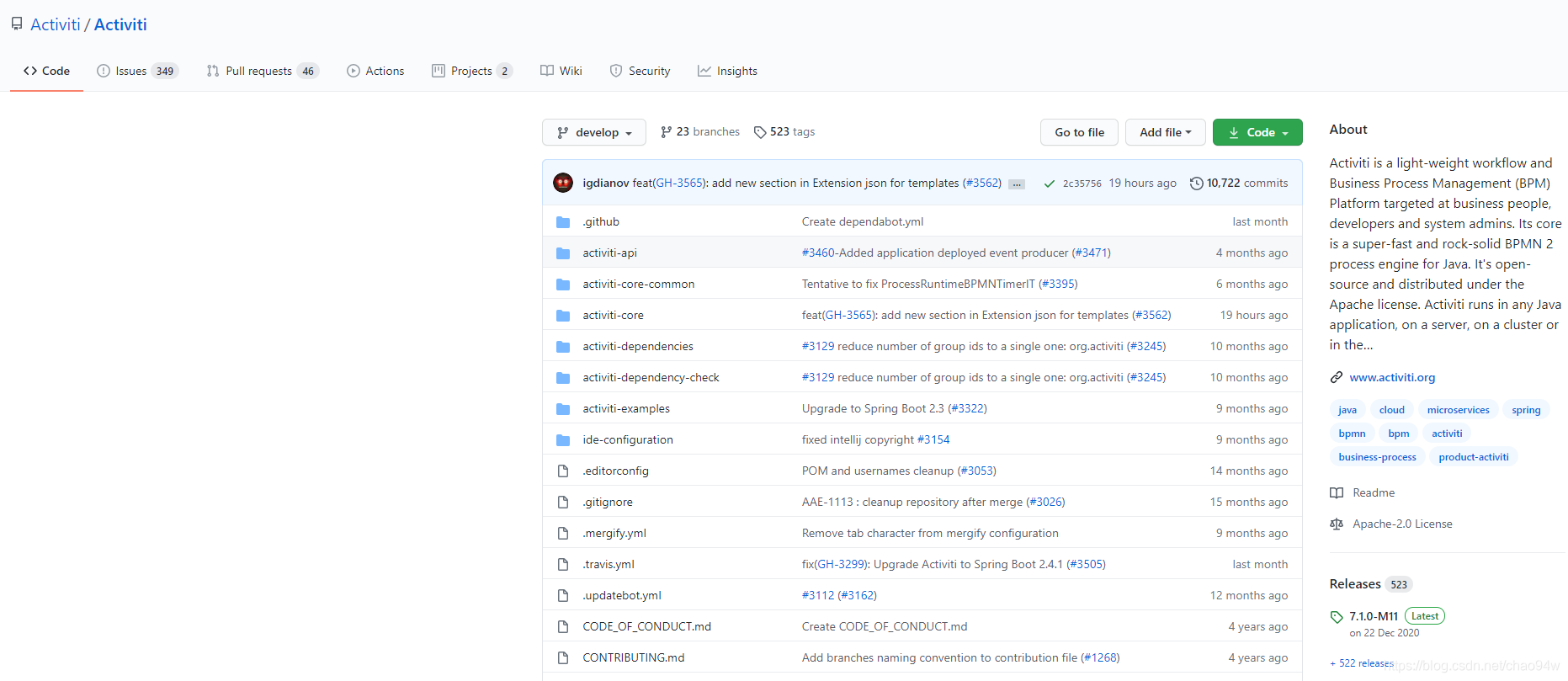Image resolution: width=1568 pixels, height=681 pixels.
Task: Open the activiti-examples folder name
Action: coord(626,408)
